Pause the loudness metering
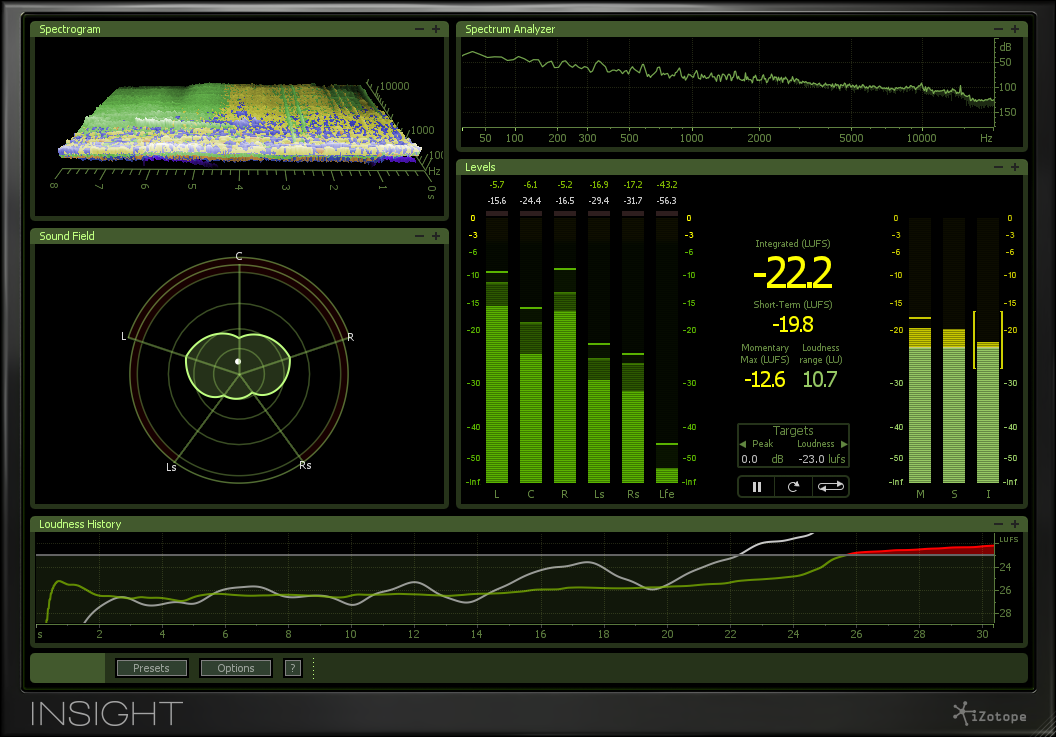The height and width of the screenshot is (737, 1056). click(x=757, y=487)
